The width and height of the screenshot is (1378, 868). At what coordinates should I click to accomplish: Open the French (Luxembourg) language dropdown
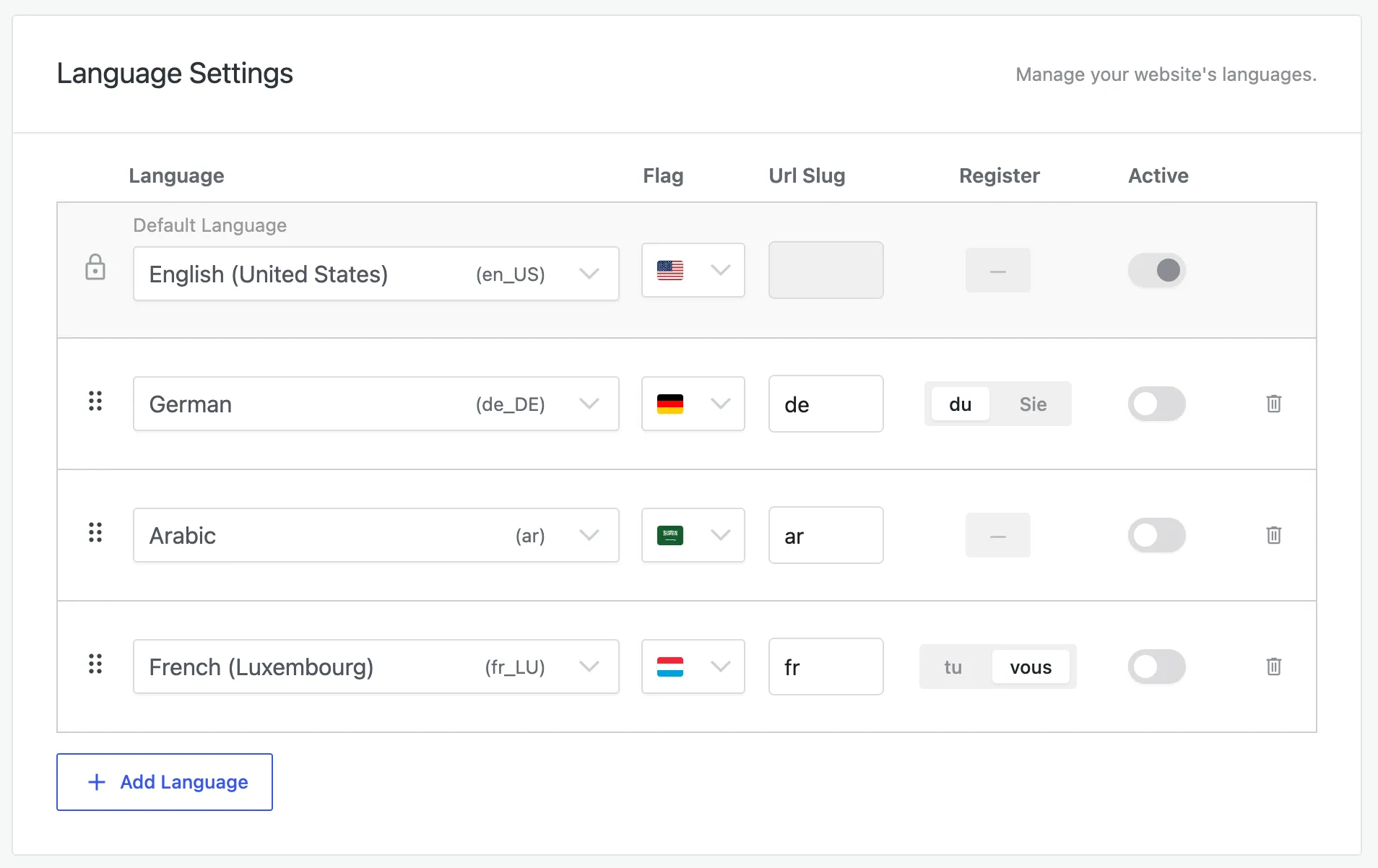click(x=376, y=667)
